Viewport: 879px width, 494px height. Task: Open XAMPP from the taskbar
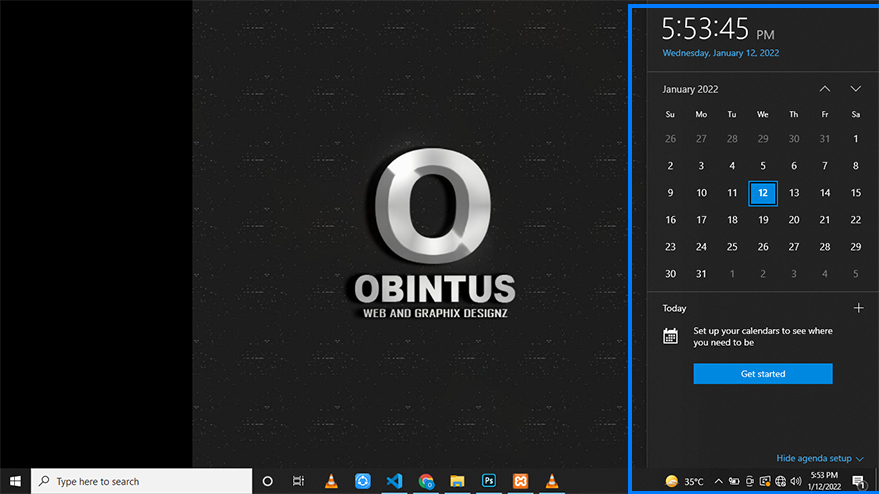520,481
